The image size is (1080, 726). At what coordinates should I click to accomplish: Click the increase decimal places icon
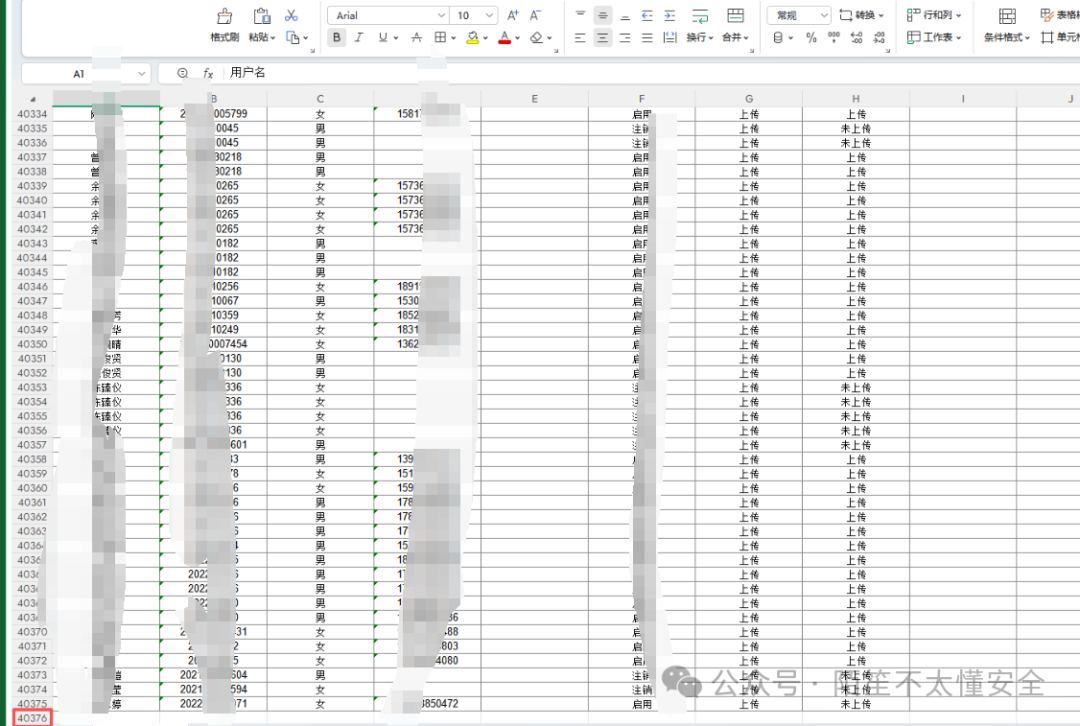[x=857, y=37]
